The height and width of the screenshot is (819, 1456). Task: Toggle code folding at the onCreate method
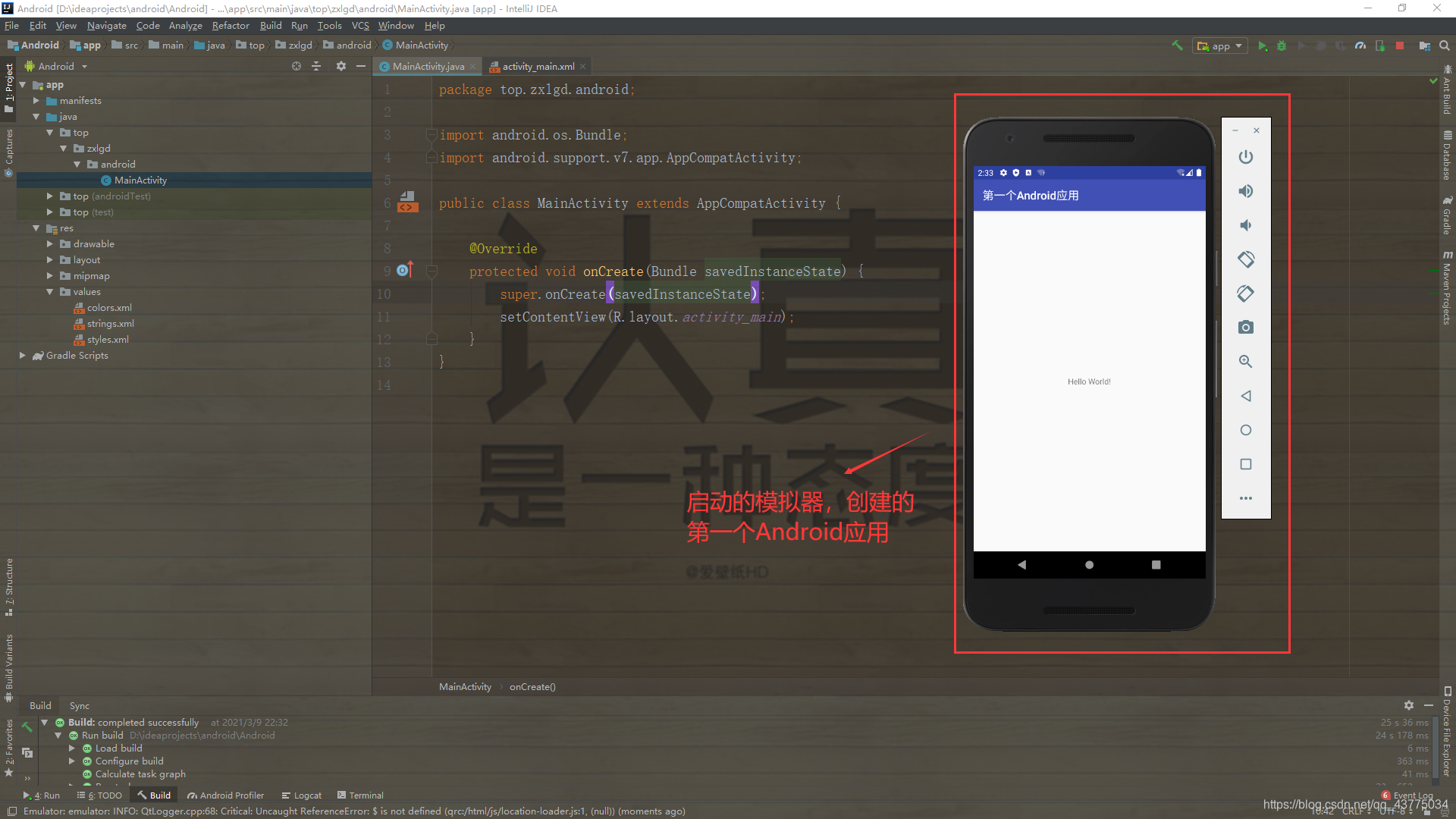click(431, 271)
